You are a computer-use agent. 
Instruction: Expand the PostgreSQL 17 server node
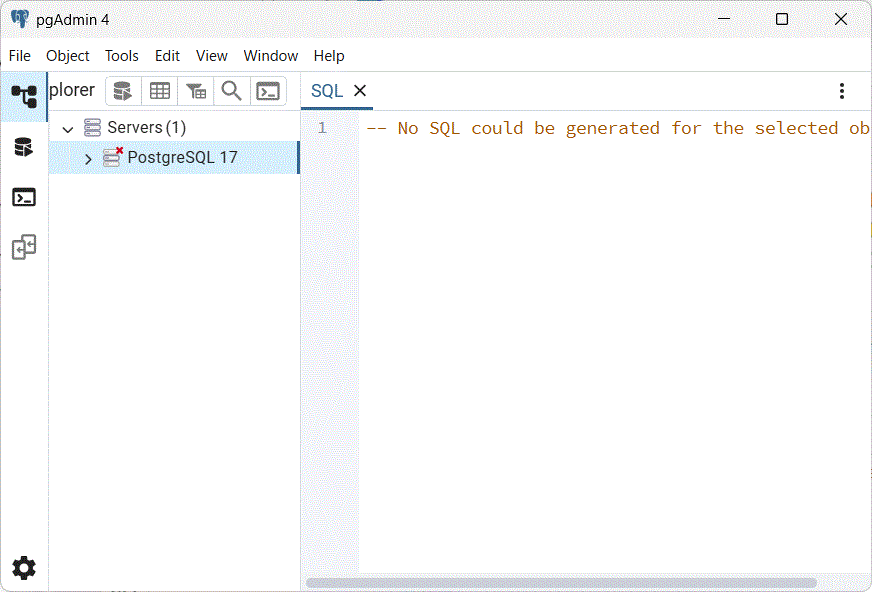(x=88, y=159)
